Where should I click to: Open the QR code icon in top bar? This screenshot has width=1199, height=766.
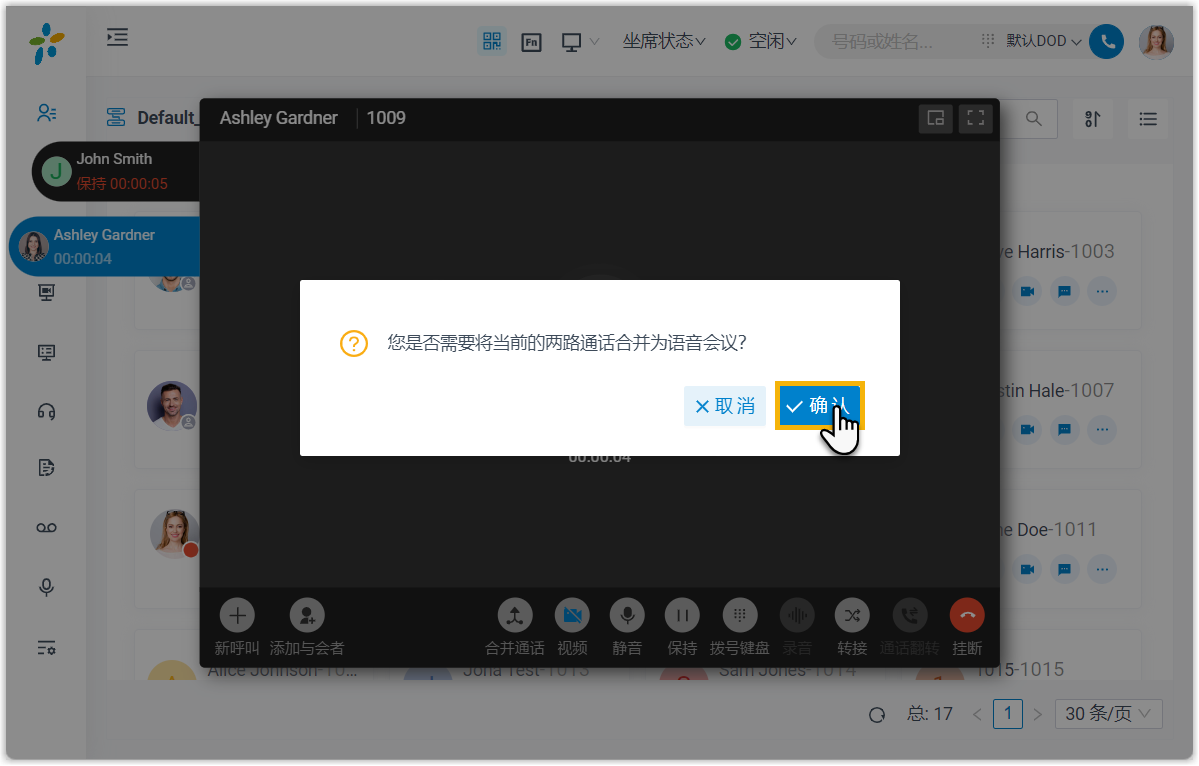(491, 41)
